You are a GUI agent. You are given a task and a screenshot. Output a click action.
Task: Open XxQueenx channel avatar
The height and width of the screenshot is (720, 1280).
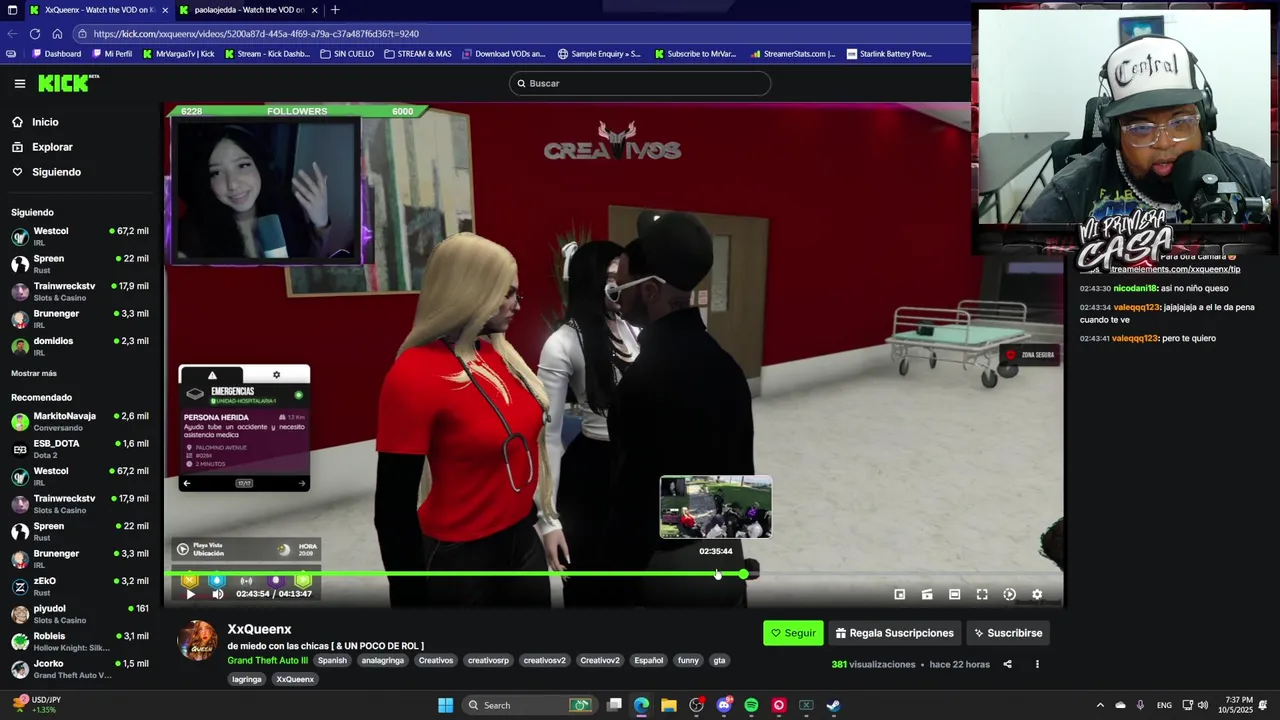(197, 641)
